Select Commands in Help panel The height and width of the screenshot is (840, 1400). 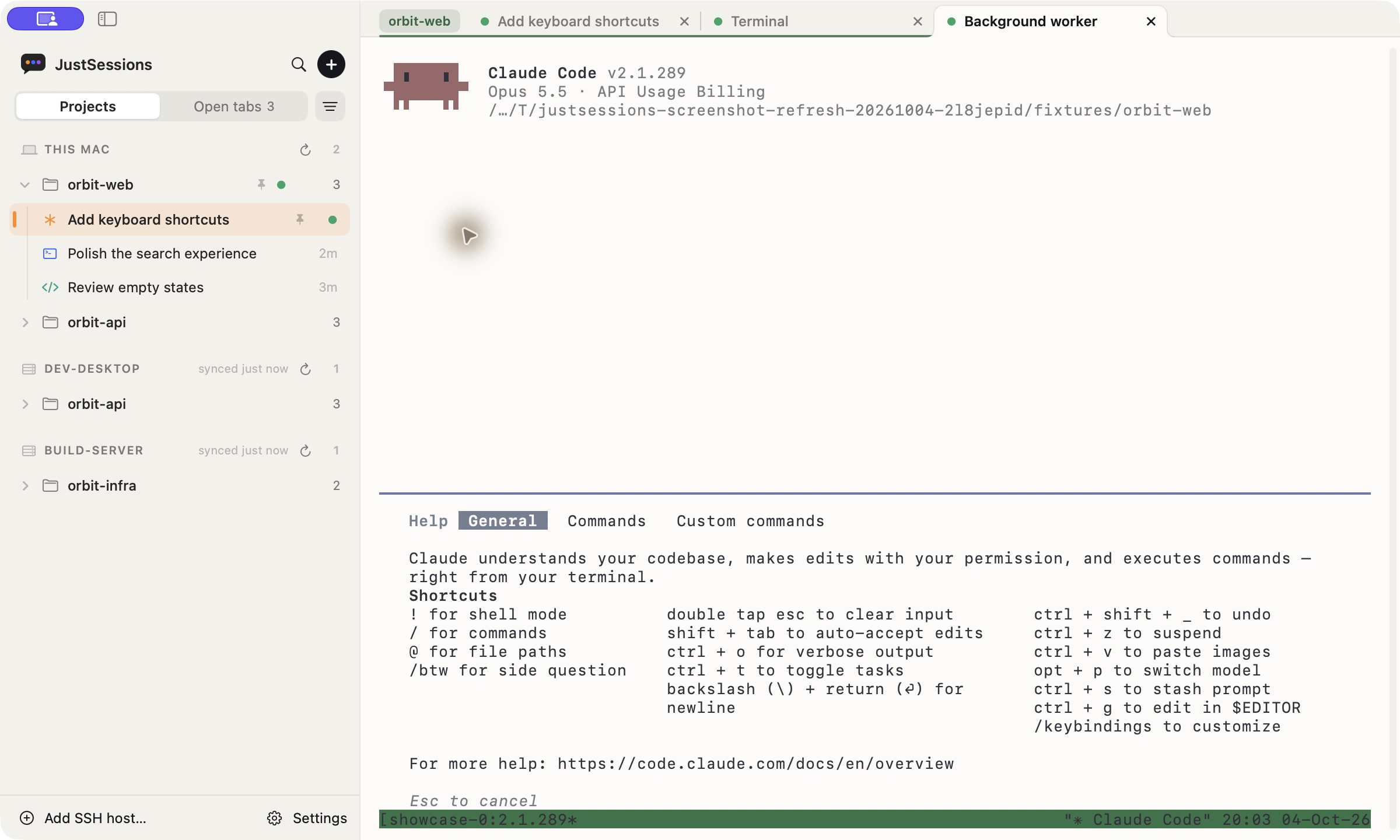click(607, 520)
